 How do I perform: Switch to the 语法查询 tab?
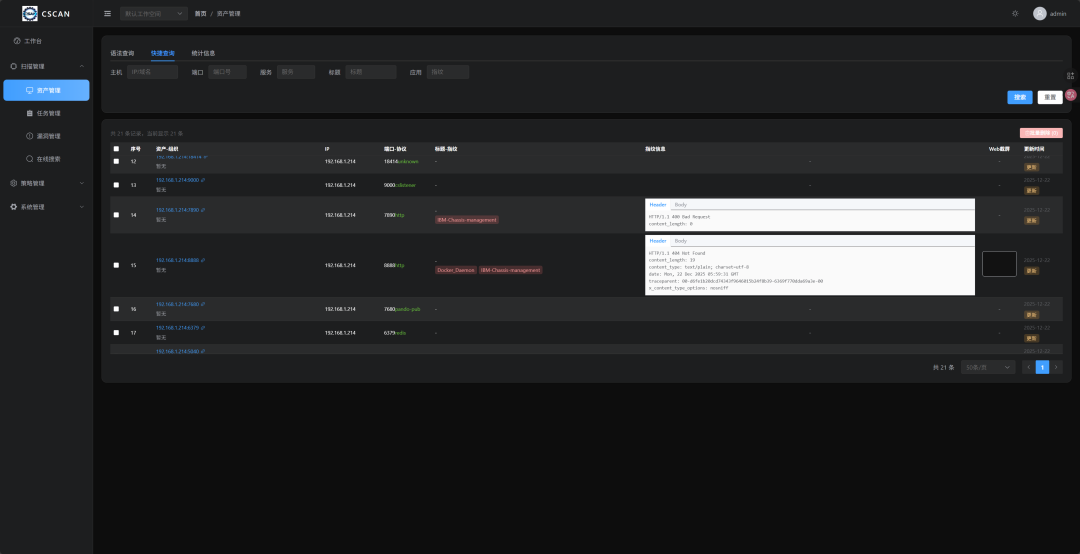click(x=123, y=53)
